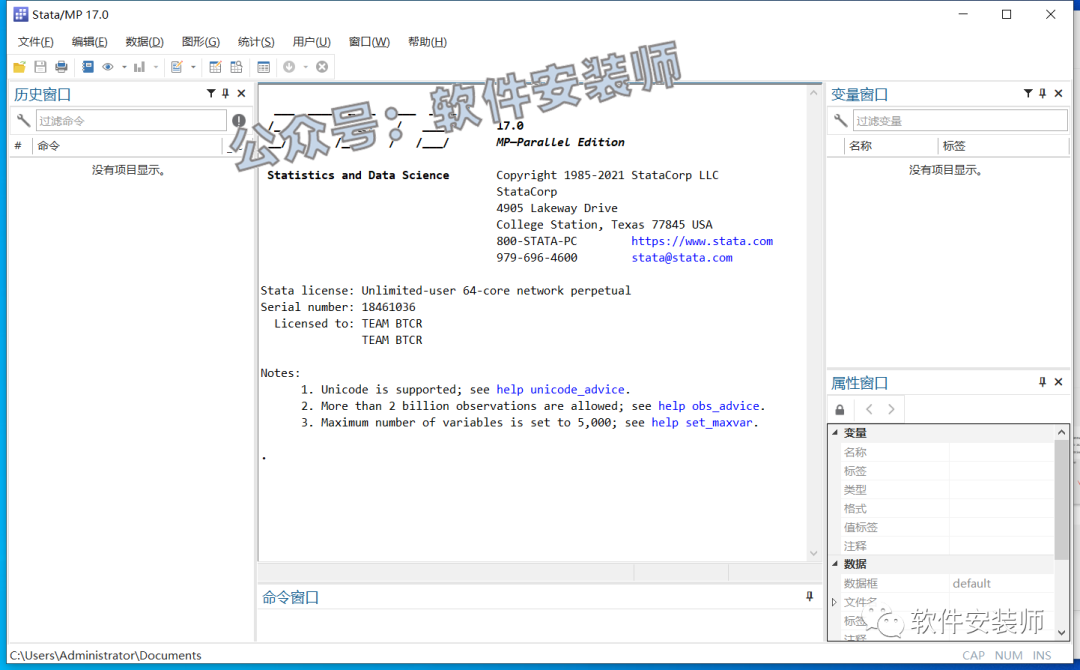This screenshot has width=1080, height=670.
Task: Open the Variables Manager table icon
Action: pyautogui.click(x=263, y=67)
